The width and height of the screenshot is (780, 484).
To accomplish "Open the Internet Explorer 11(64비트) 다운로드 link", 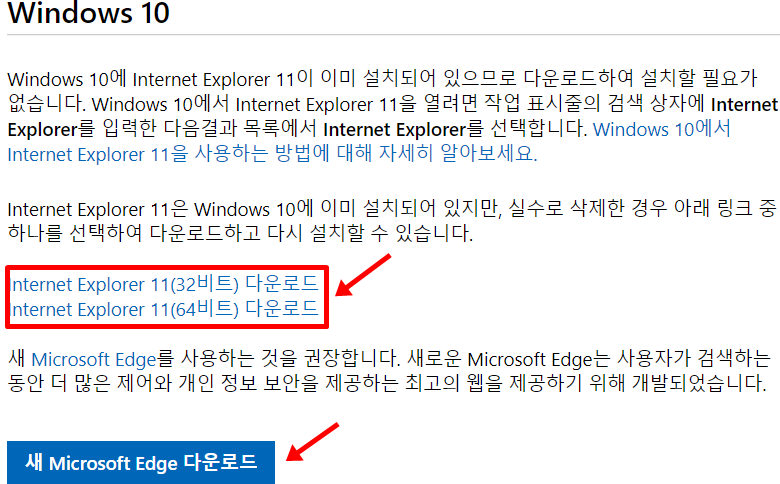I will (x=164, y=309).
